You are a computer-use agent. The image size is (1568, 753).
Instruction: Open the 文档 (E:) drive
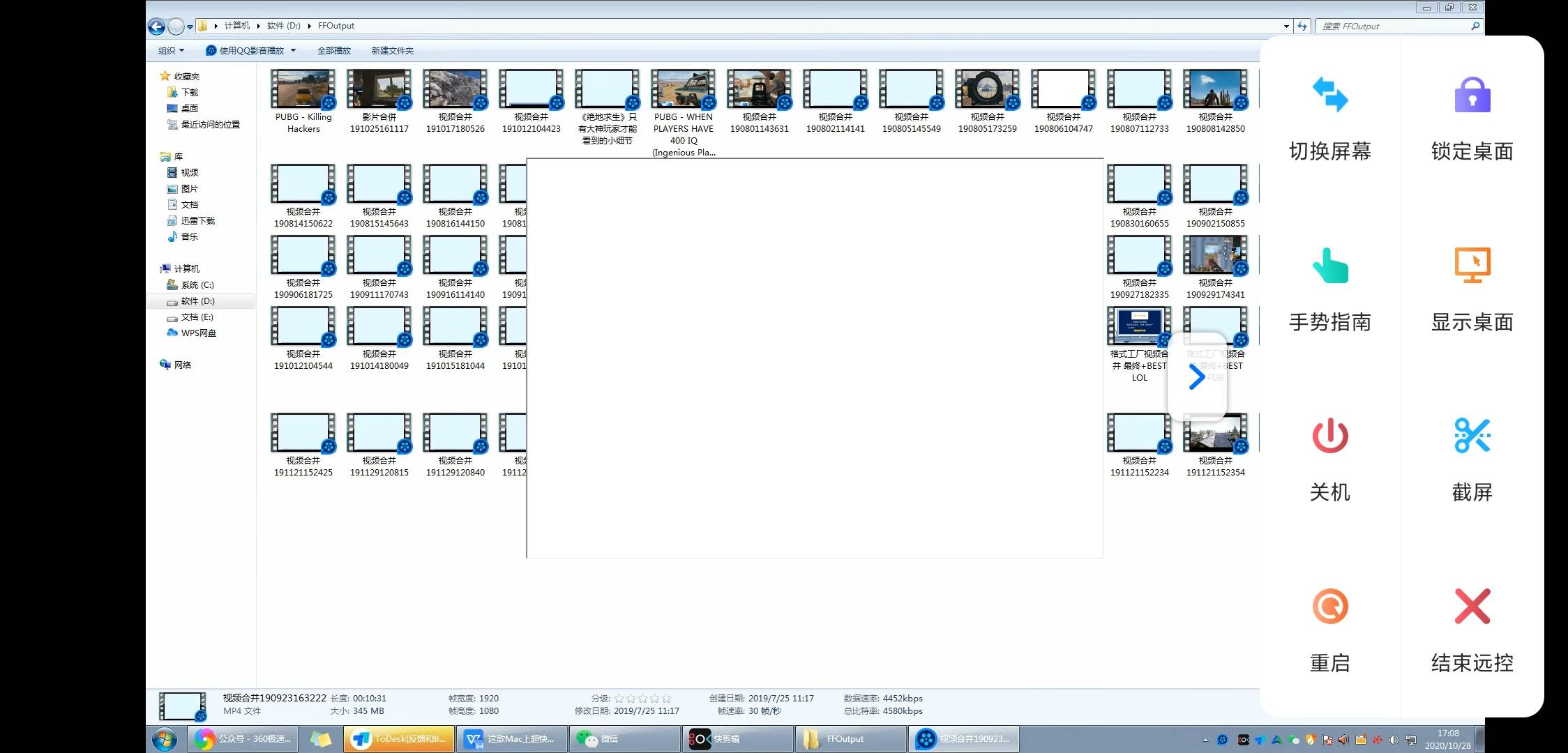click(190, 317)
